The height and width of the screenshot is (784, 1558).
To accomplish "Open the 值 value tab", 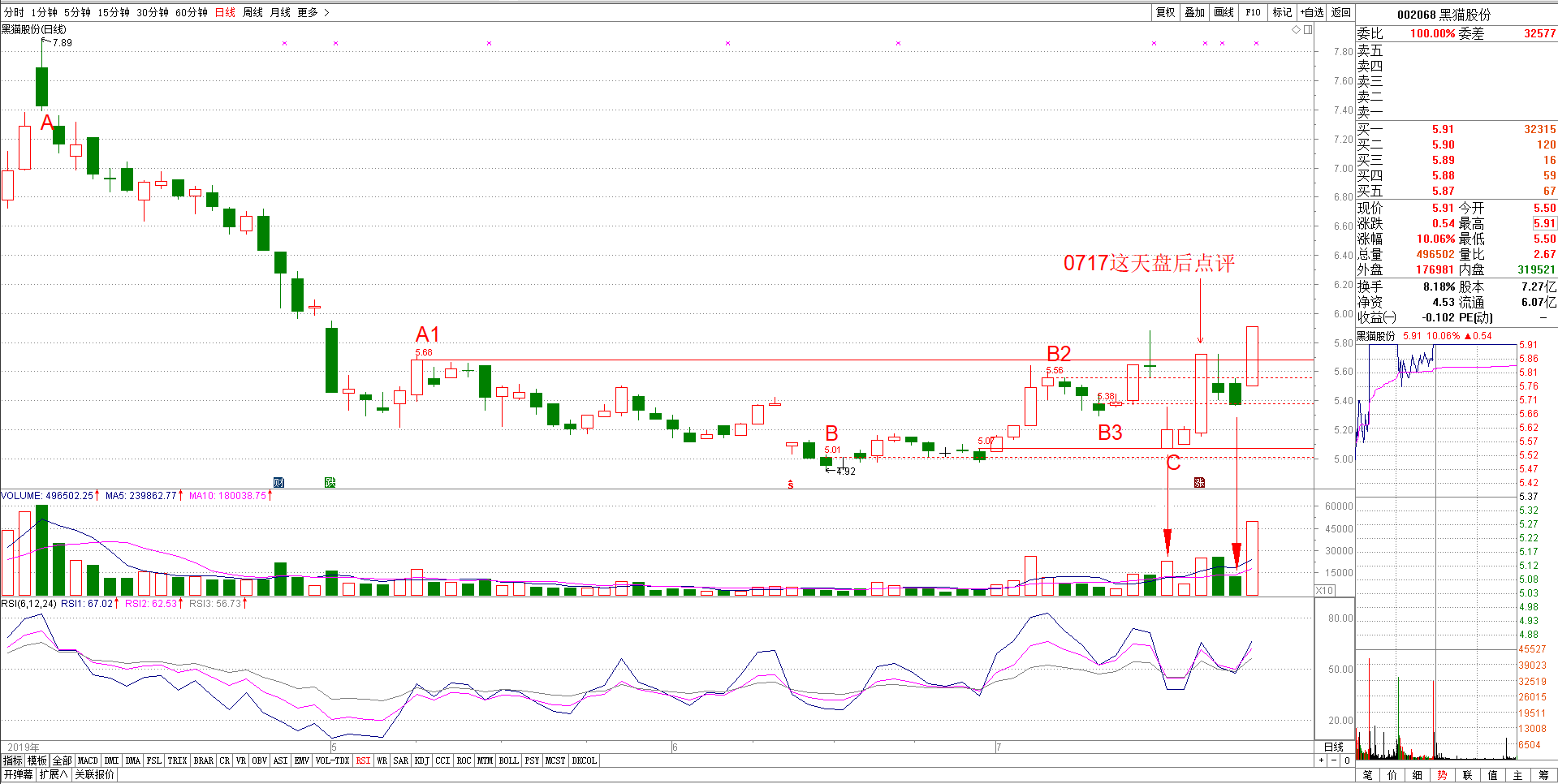I will tap(1493, 775).
